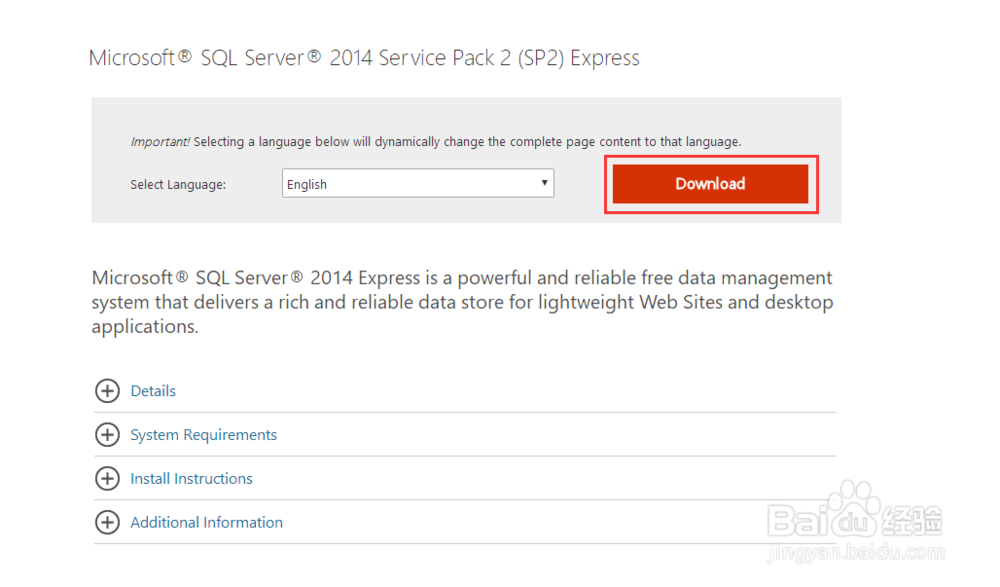Expand the System Requirements section
This screenshot has height=587, width=1000.
click(203, 435)
